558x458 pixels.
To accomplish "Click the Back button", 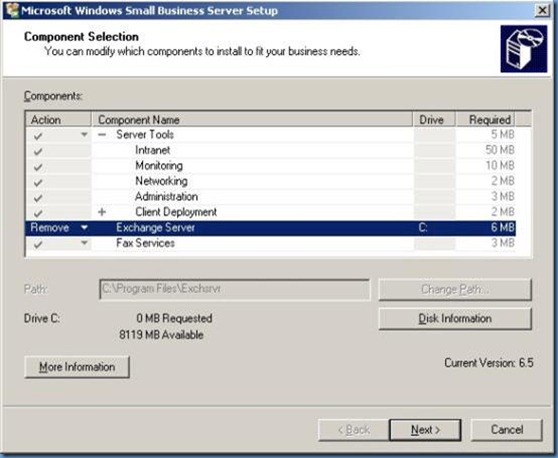I will pyautogui.click(x=354, y=430).
